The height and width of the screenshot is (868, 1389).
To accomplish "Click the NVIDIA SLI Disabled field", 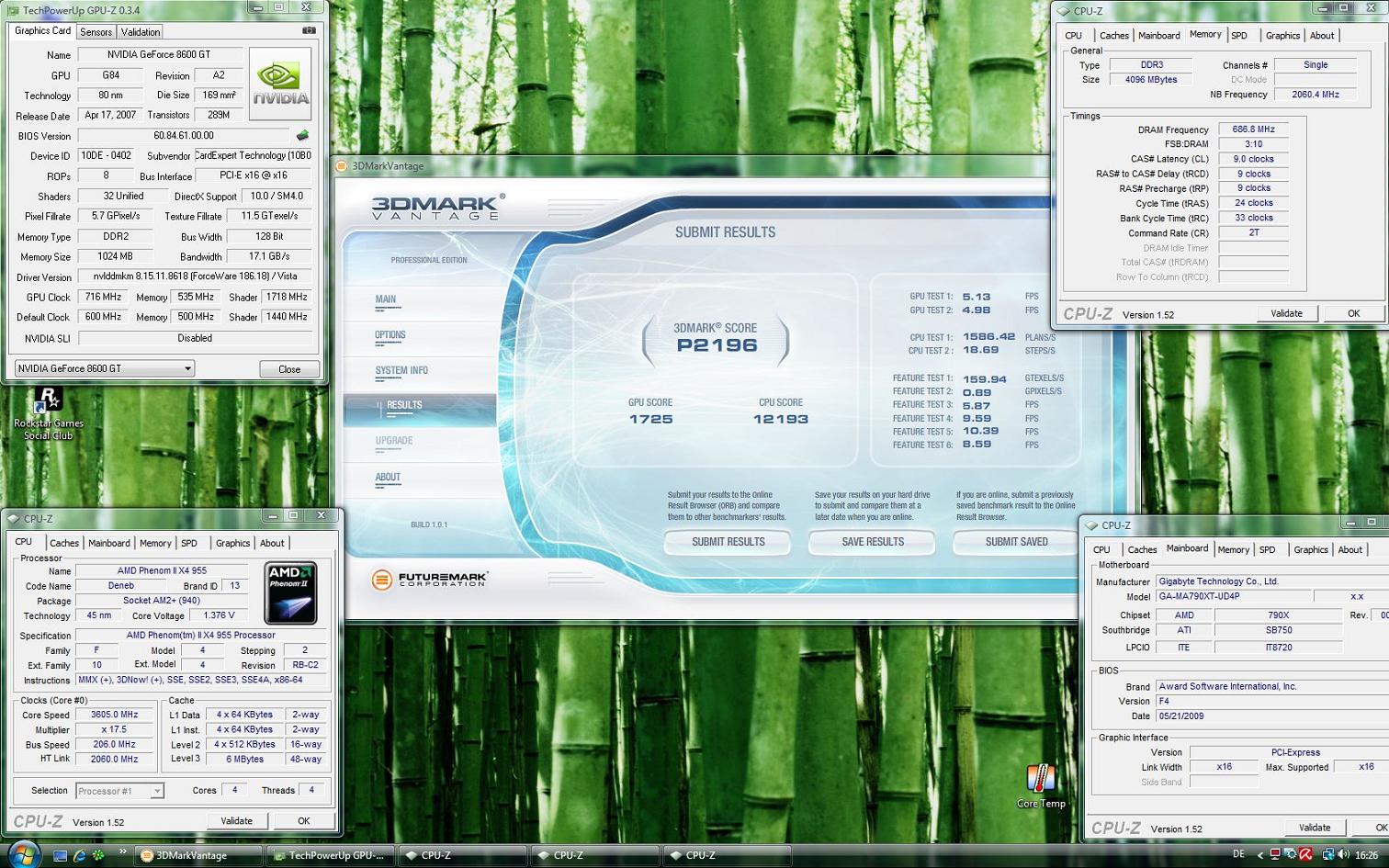I will [195, 338].
